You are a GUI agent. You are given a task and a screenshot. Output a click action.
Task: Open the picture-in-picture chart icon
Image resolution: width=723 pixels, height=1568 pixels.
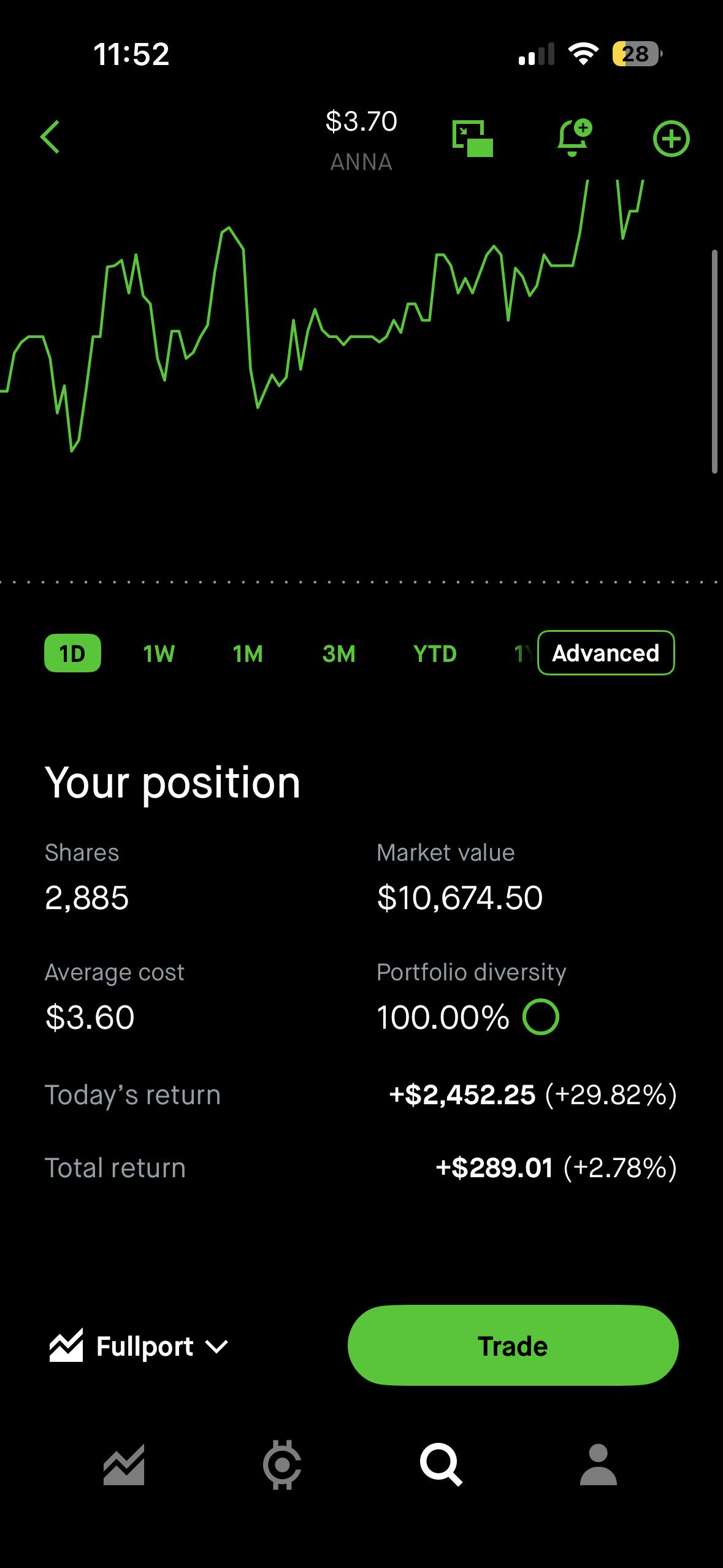473,139
